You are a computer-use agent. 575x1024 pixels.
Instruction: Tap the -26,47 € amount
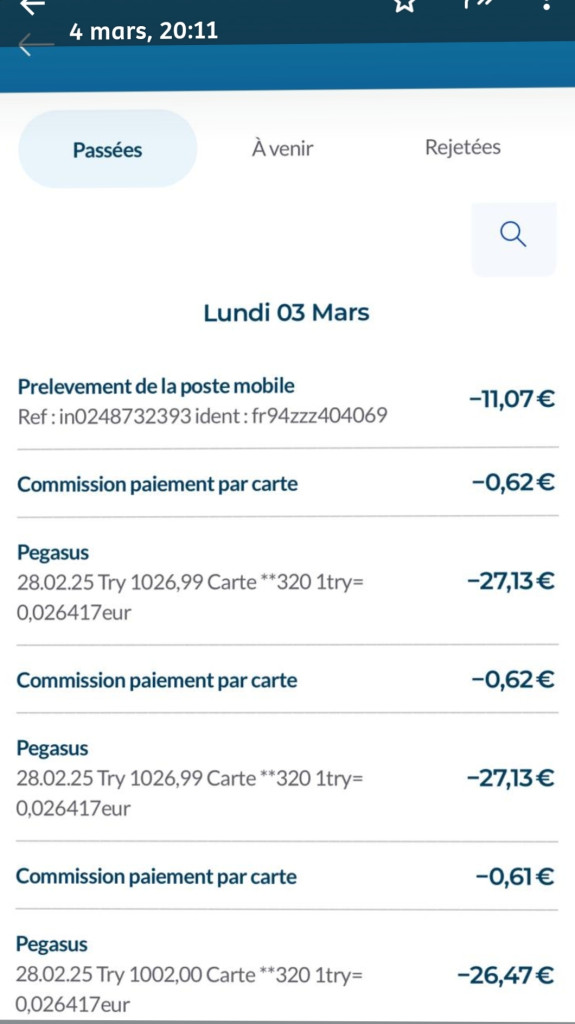[506, 976]
